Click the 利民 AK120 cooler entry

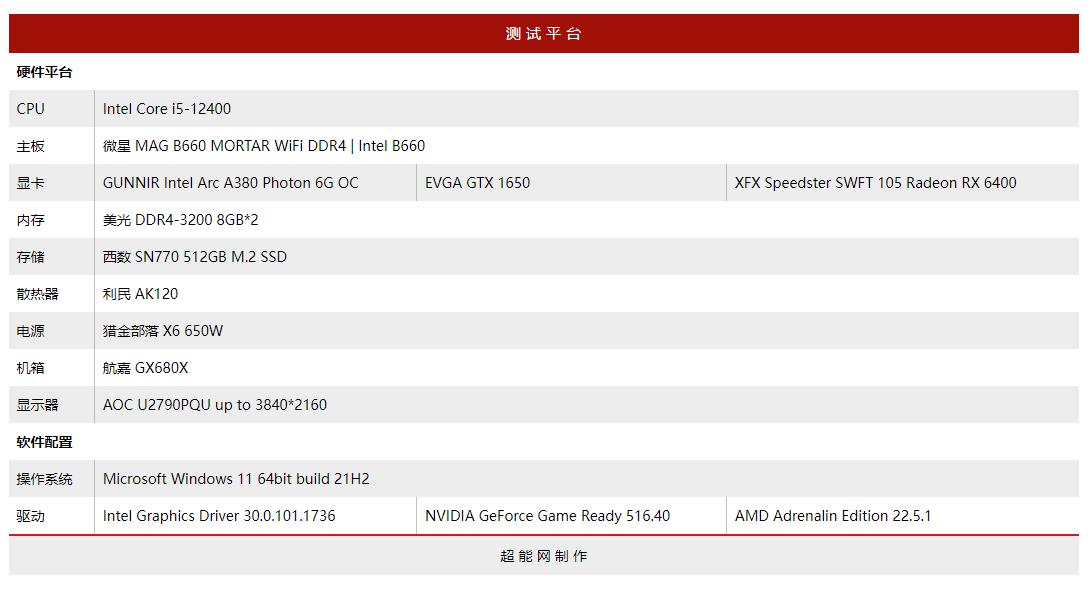point(141,294)
